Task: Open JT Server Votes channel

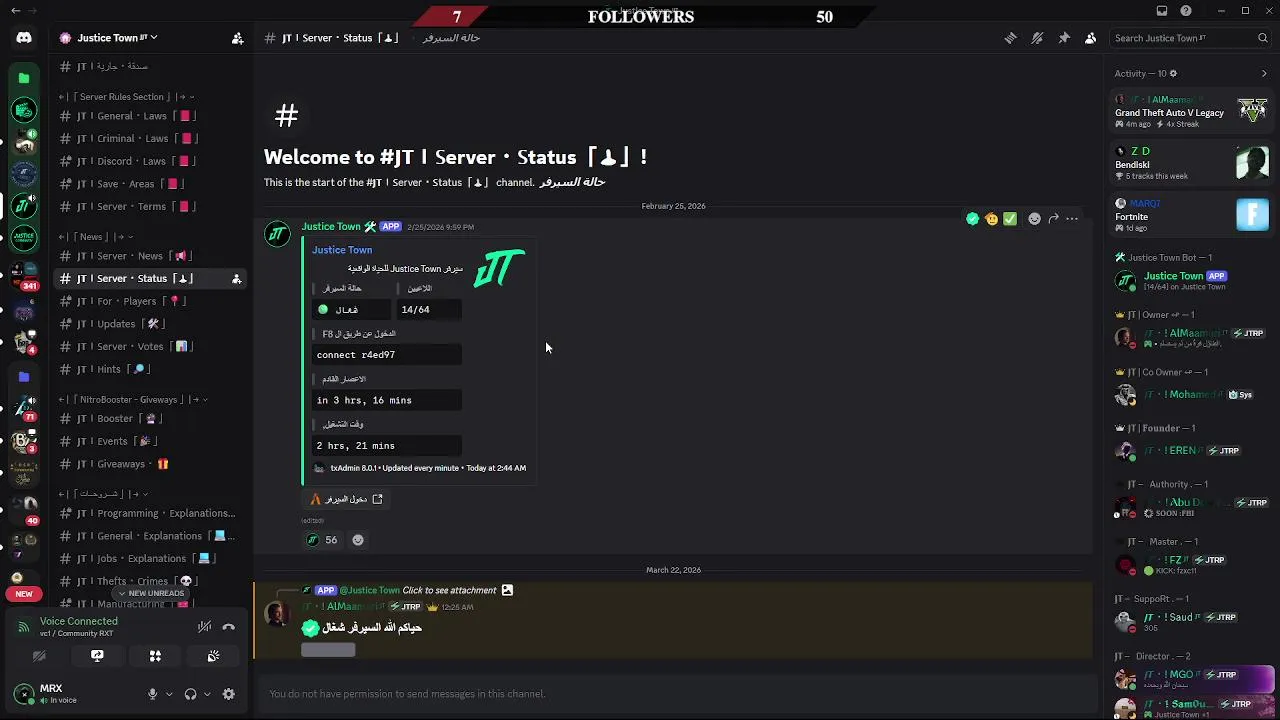Action: (150, 347)
